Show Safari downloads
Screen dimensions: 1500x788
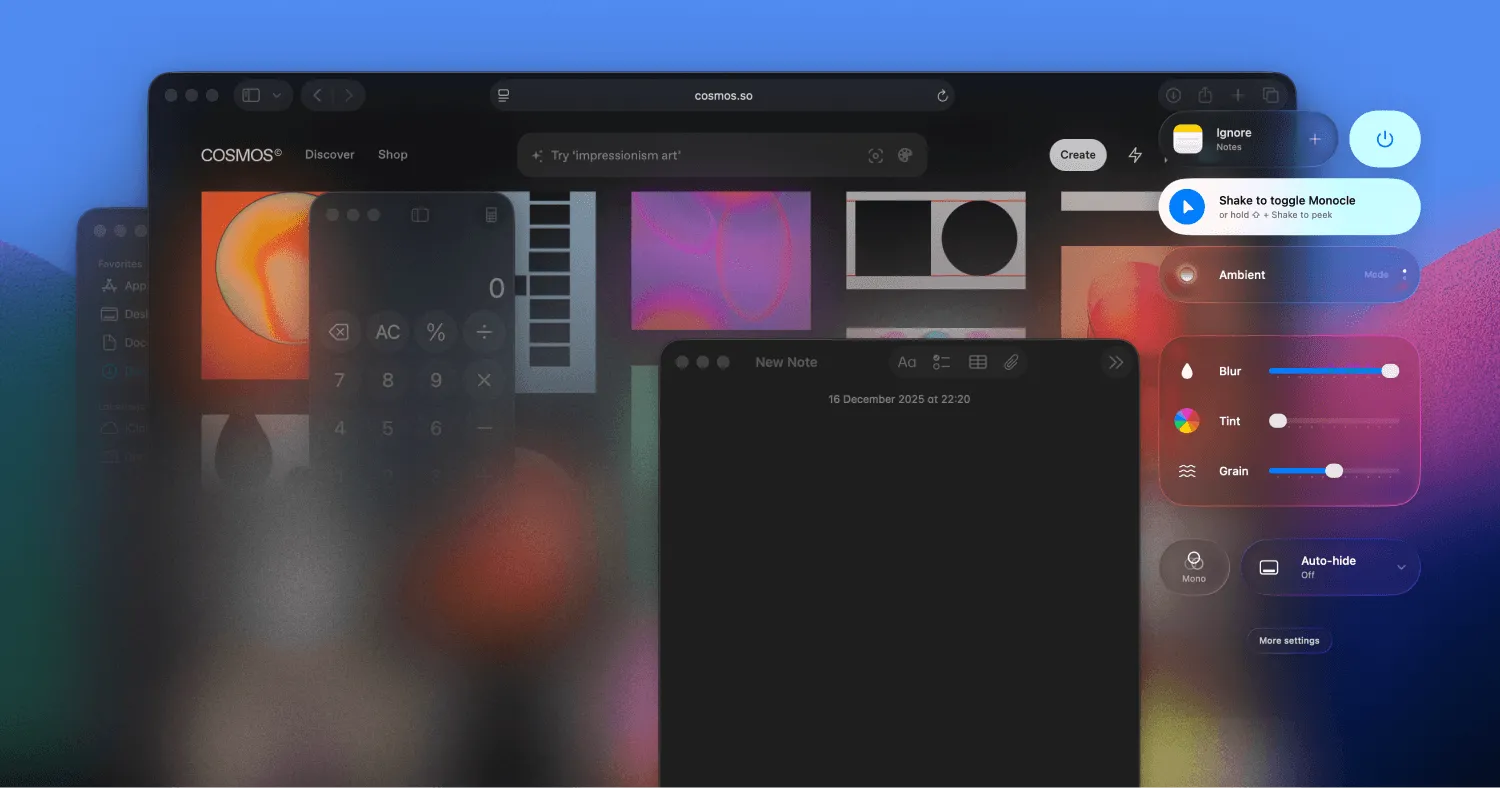point(1174,95)
